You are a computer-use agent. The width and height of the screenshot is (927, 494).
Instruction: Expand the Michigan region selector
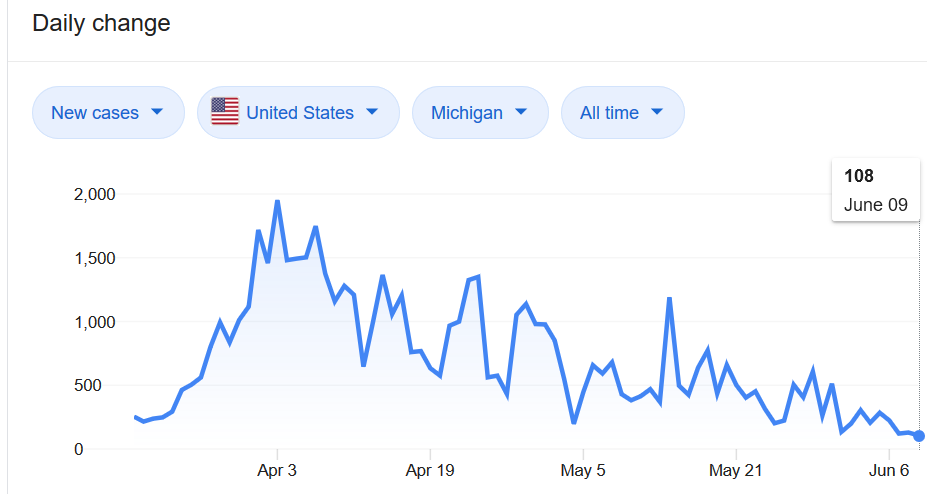pyautogui.click(x=480, y=112)
